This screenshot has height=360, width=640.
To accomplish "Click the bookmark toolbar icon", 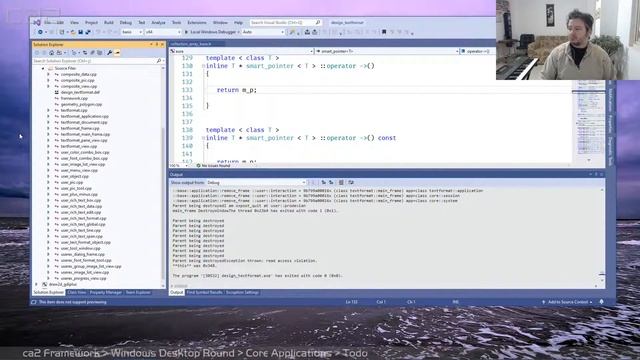I will [x=384, y=32].
